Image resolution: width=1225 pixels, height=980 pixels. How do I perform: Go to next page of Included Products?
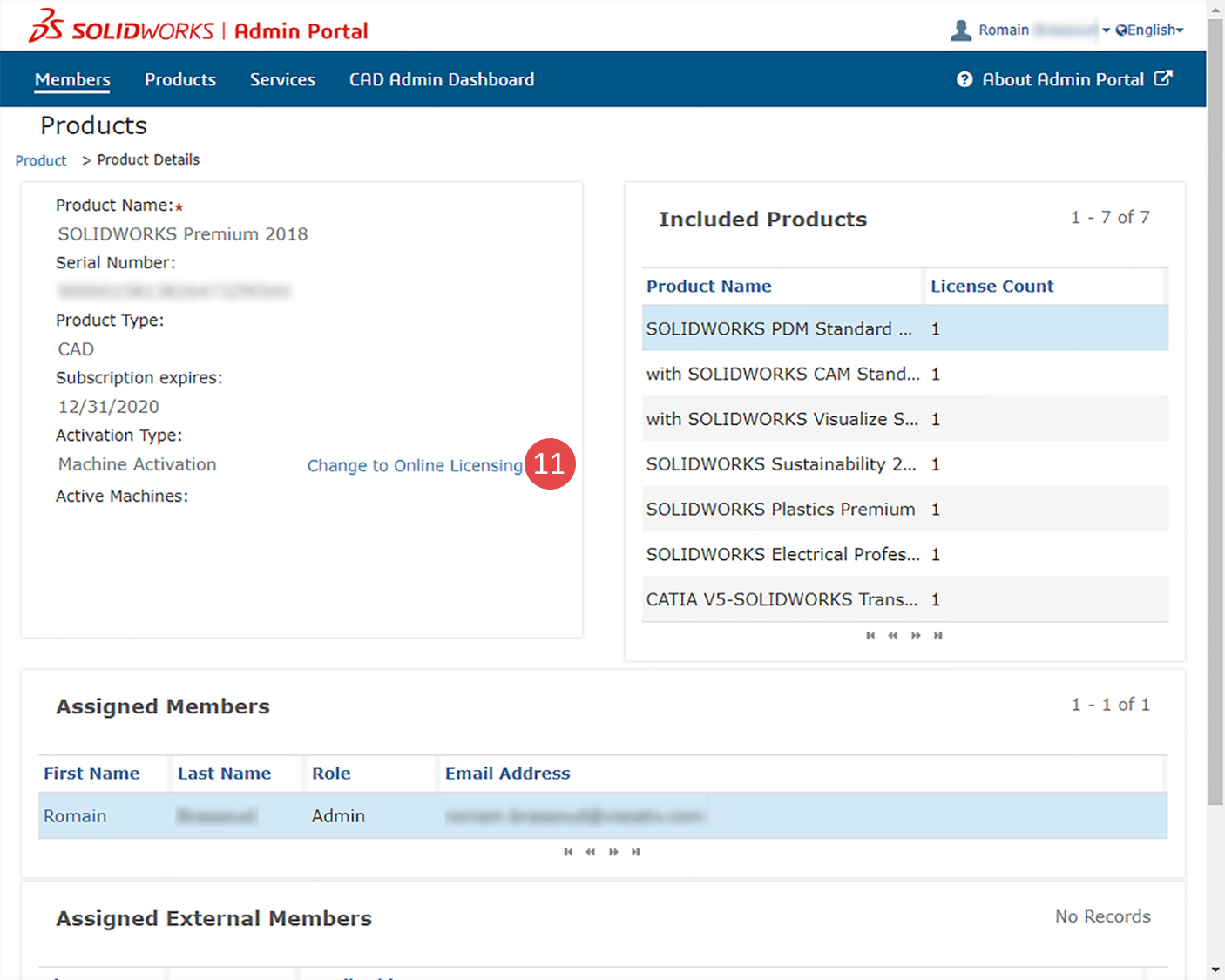(x=916, y=635)
